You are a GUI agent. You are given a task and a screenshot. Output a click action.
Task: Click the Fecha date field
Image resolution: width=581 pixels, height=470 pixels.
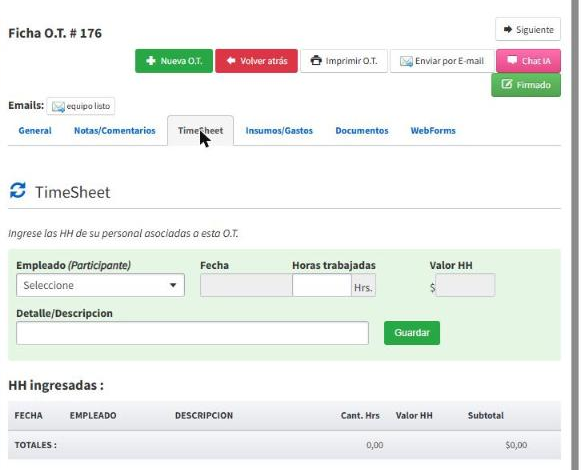coord(246,285)
